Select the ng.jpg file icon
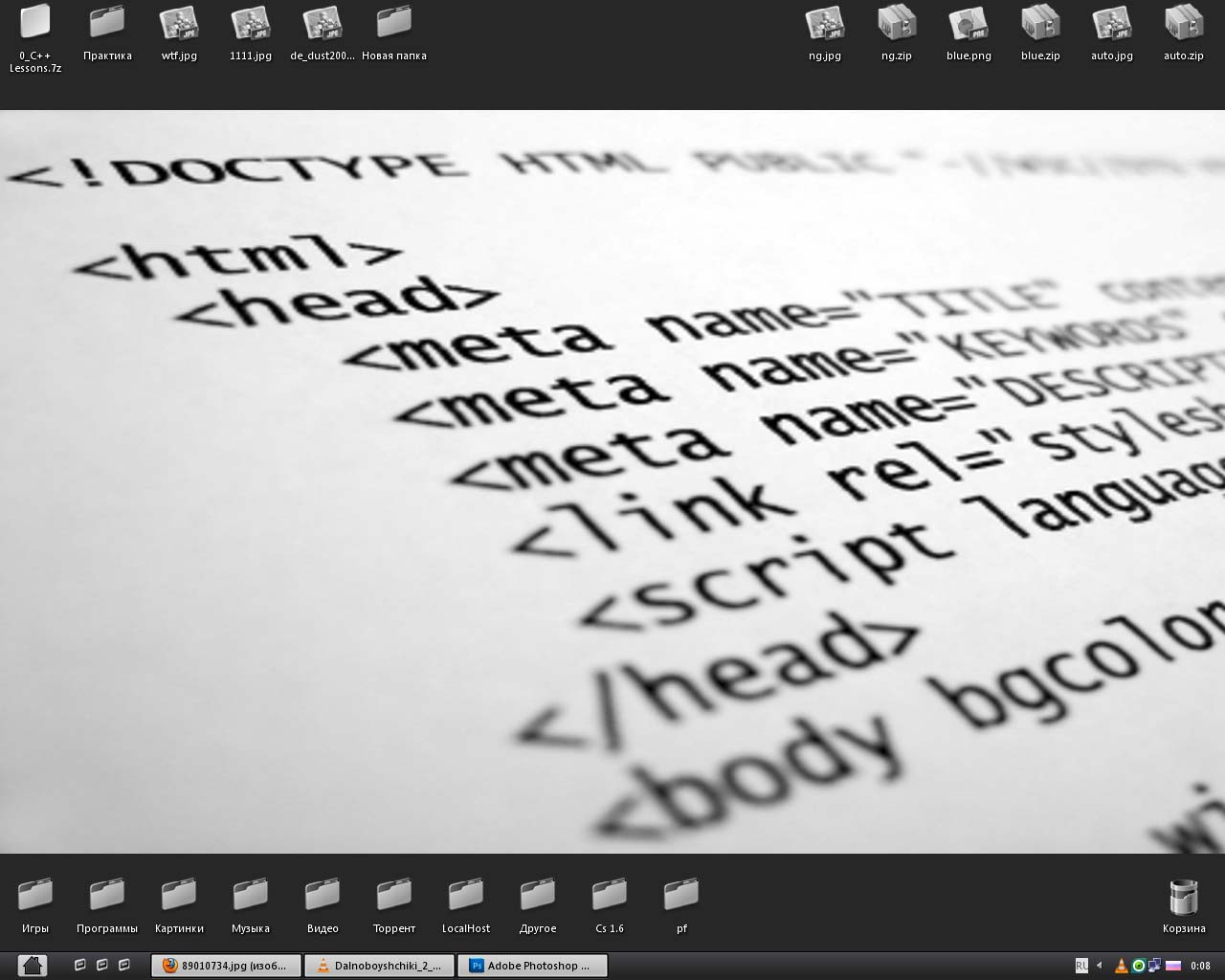 825,22
